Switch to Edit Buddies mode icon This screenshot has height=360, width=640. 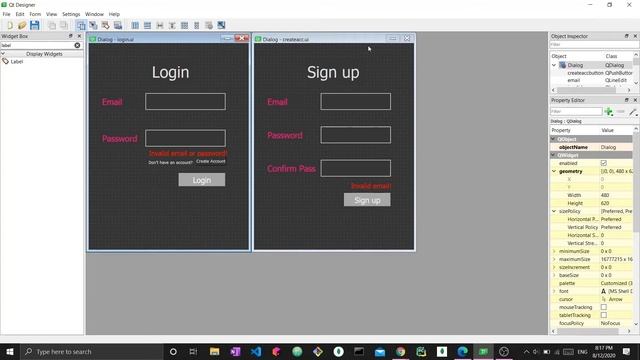pyautogui.click(x=105, y=25)
